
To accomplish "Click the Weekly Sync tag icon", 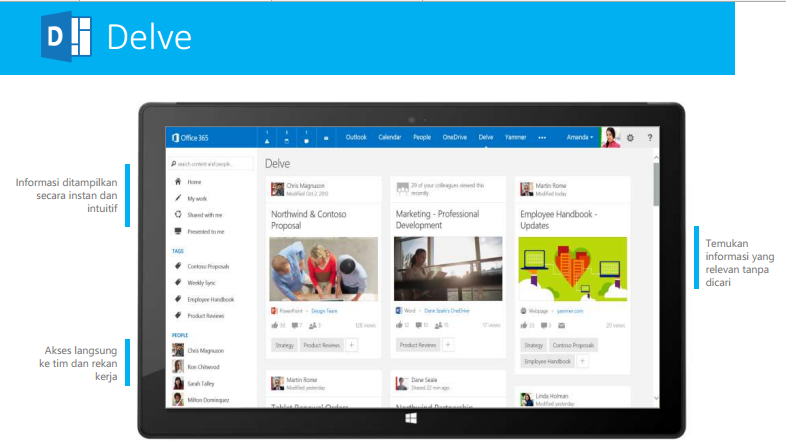I will click(x=177, y=282).
